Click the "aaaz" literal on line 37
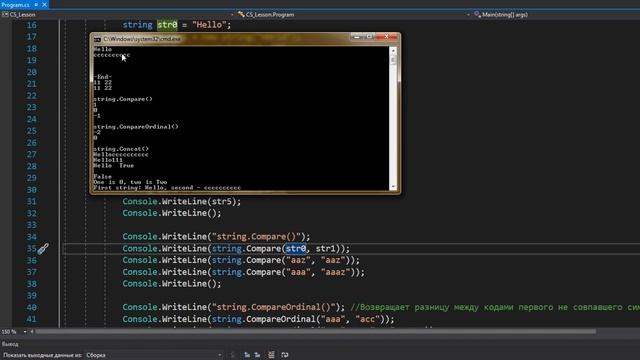Viewport: 640px width, 360px height. (x=335, y=272)
